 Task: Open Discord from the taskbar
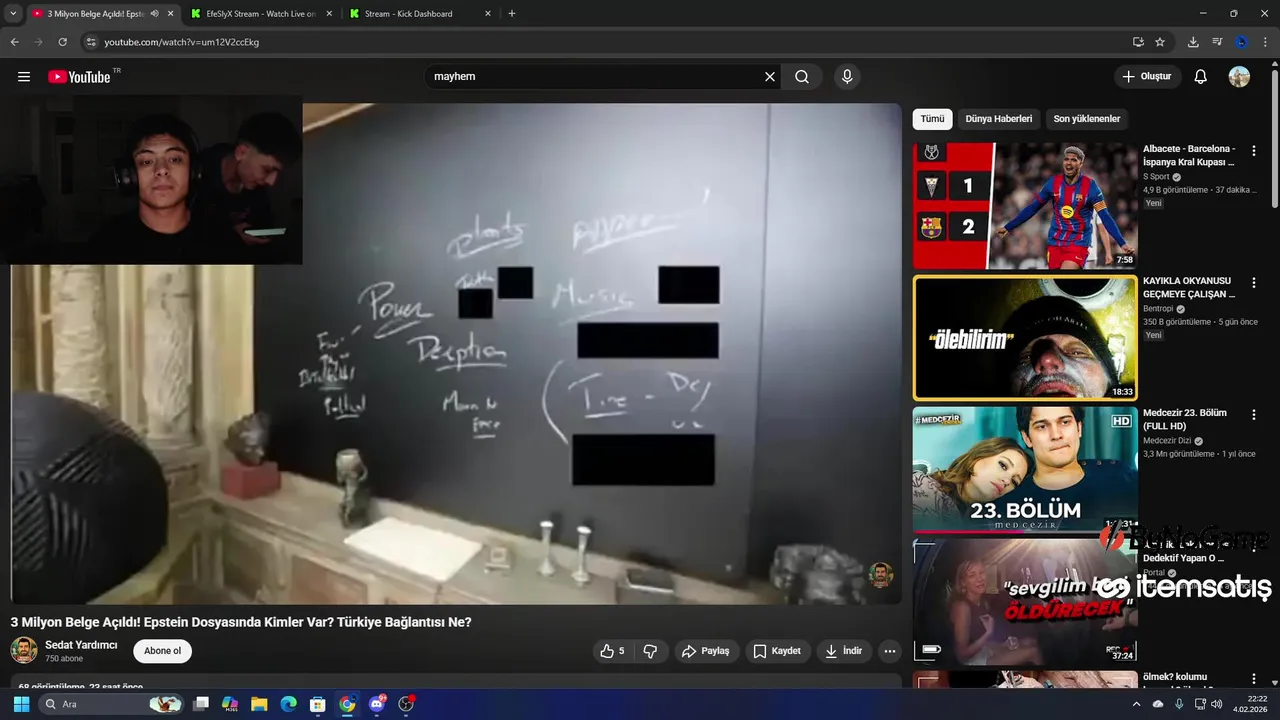click(x=377, y=704)
